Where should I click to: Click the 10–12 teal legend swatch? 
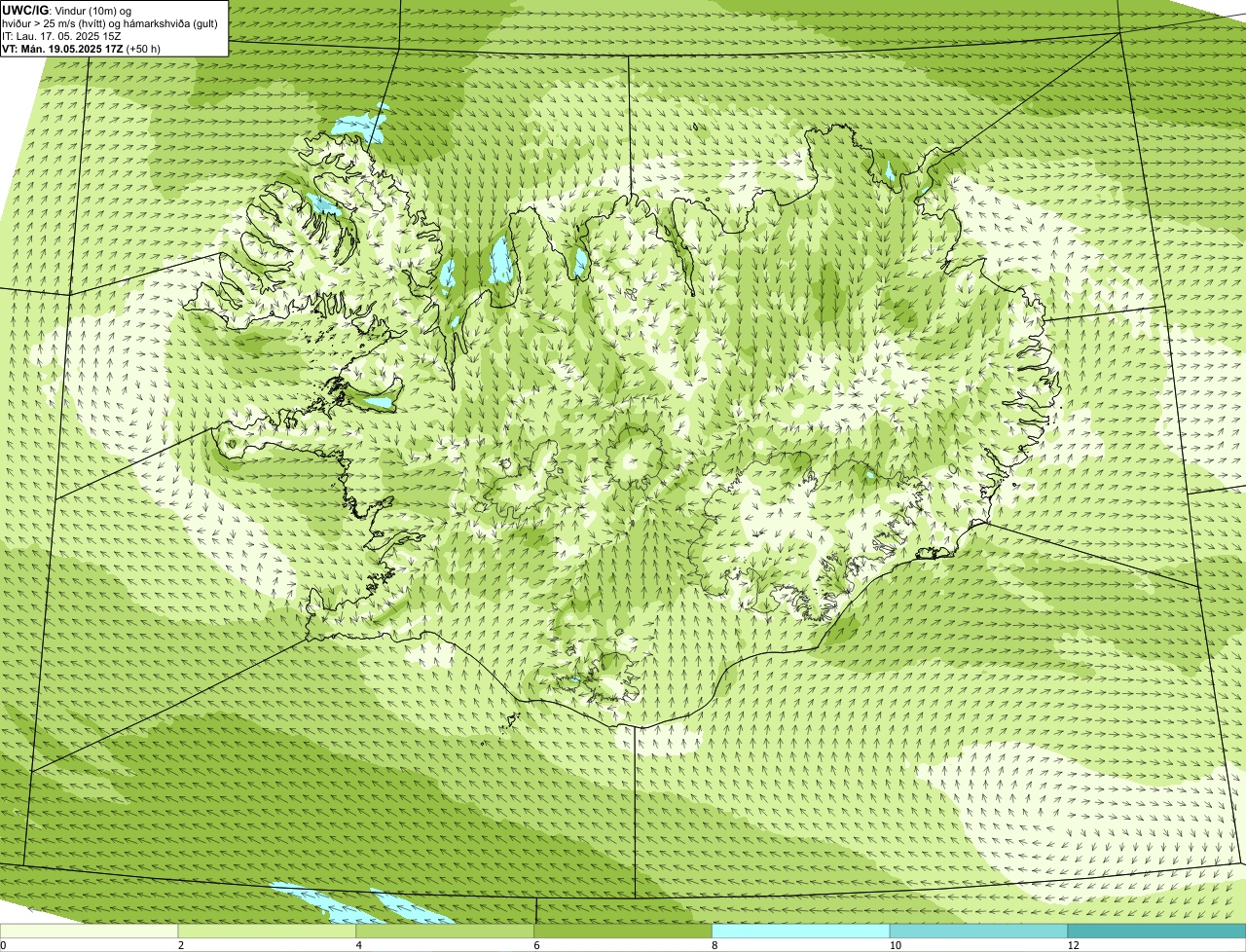(x=978, y=932)
